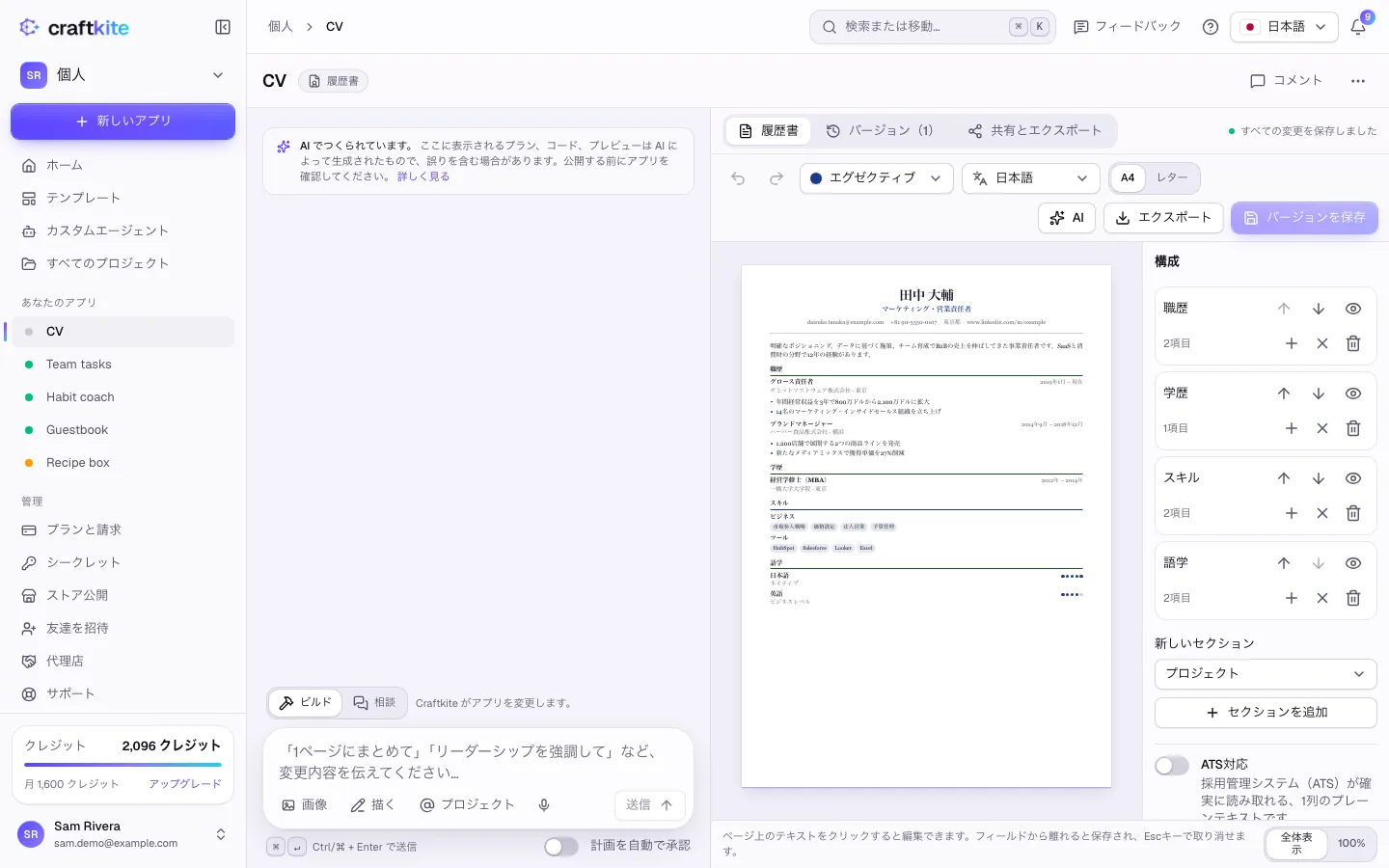This screenshot has width=1389, height=868.
Task: Open 詳しく見る link
Action: pyautogui.click(x=423, y=176)
